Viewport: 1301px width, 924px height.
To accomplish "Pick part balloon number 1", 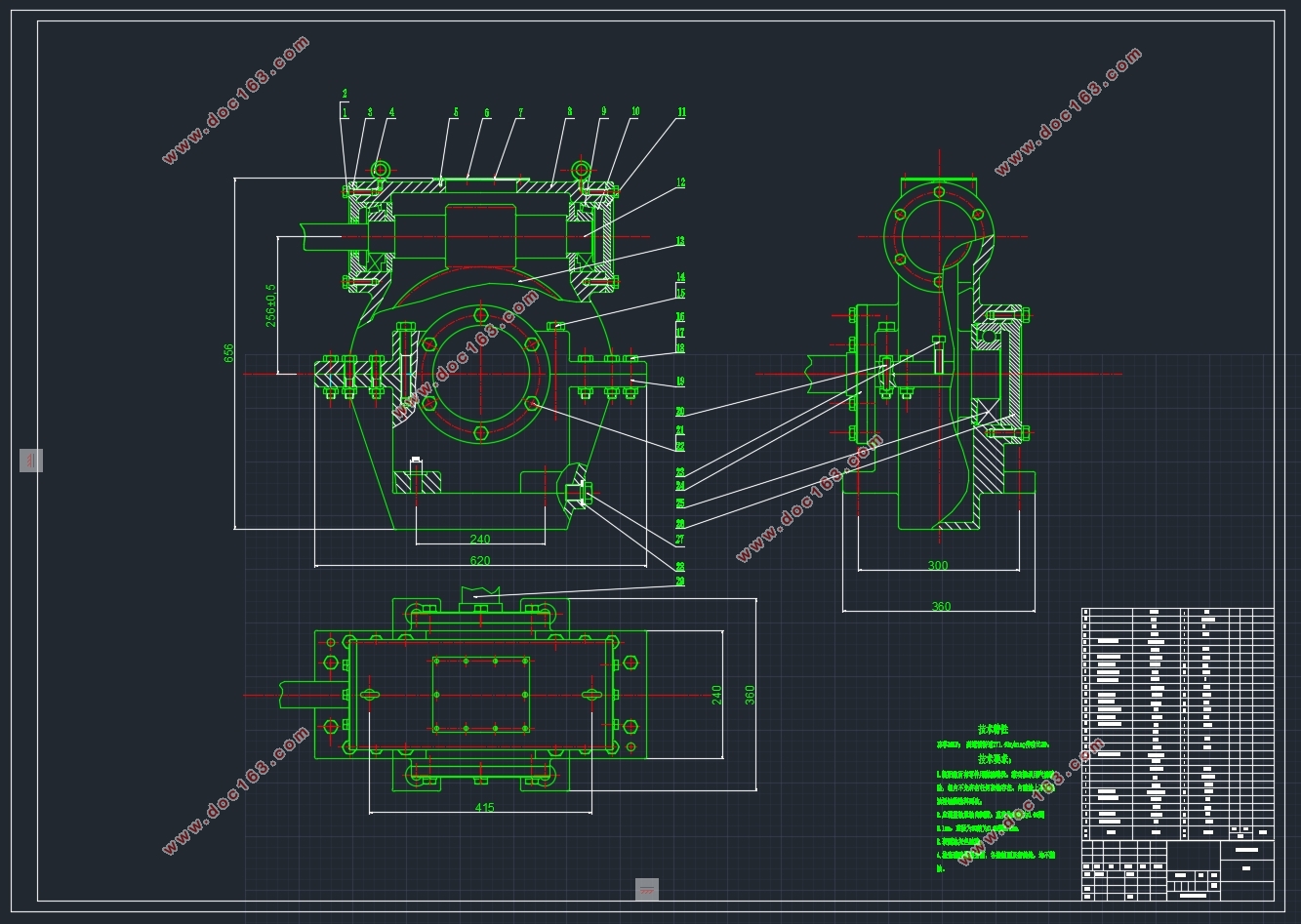I will (345, 113).
